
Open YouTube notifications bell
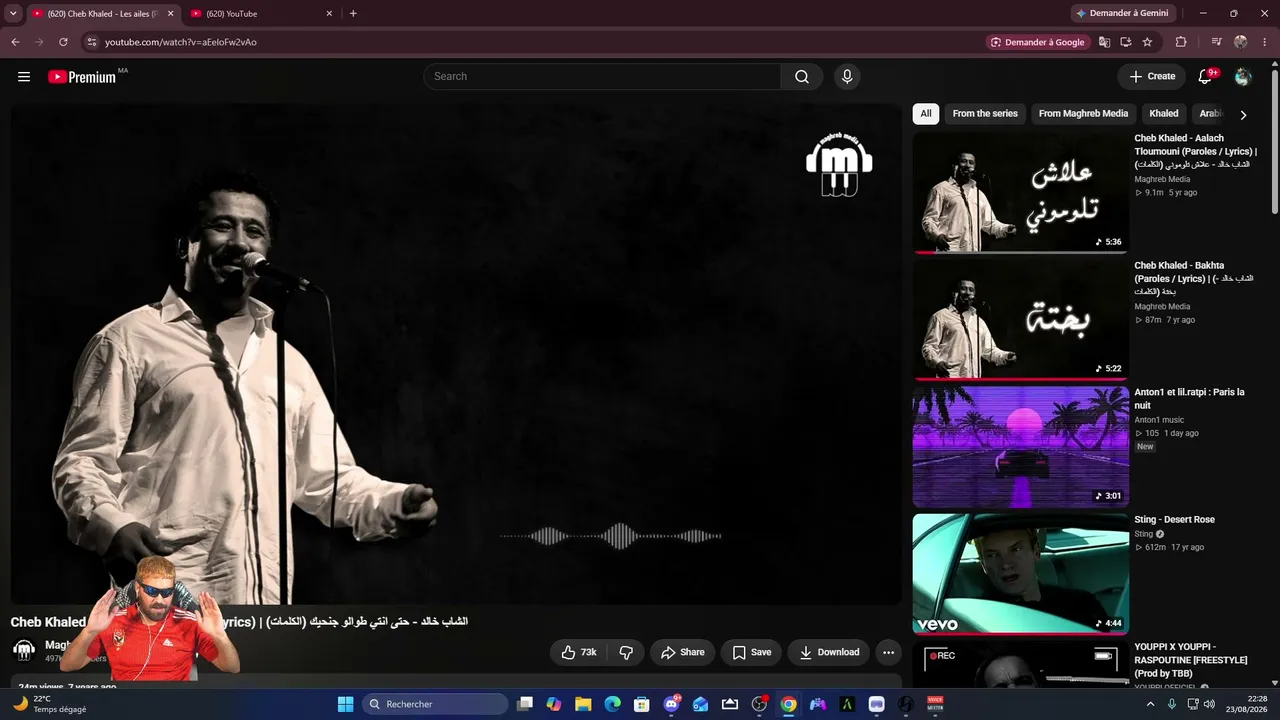tap(1205, 77)
